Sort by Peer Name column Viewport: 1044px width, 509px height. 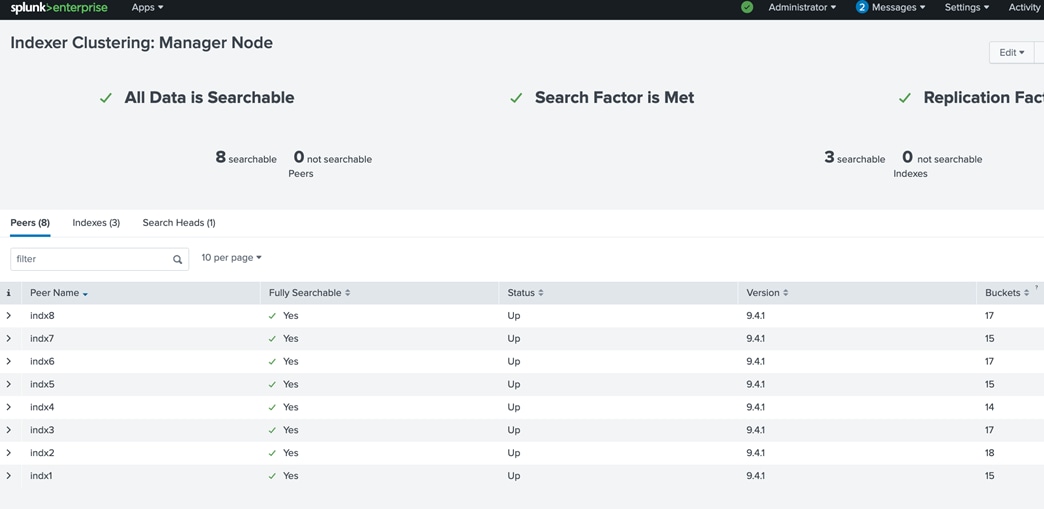tap(59, 292)
